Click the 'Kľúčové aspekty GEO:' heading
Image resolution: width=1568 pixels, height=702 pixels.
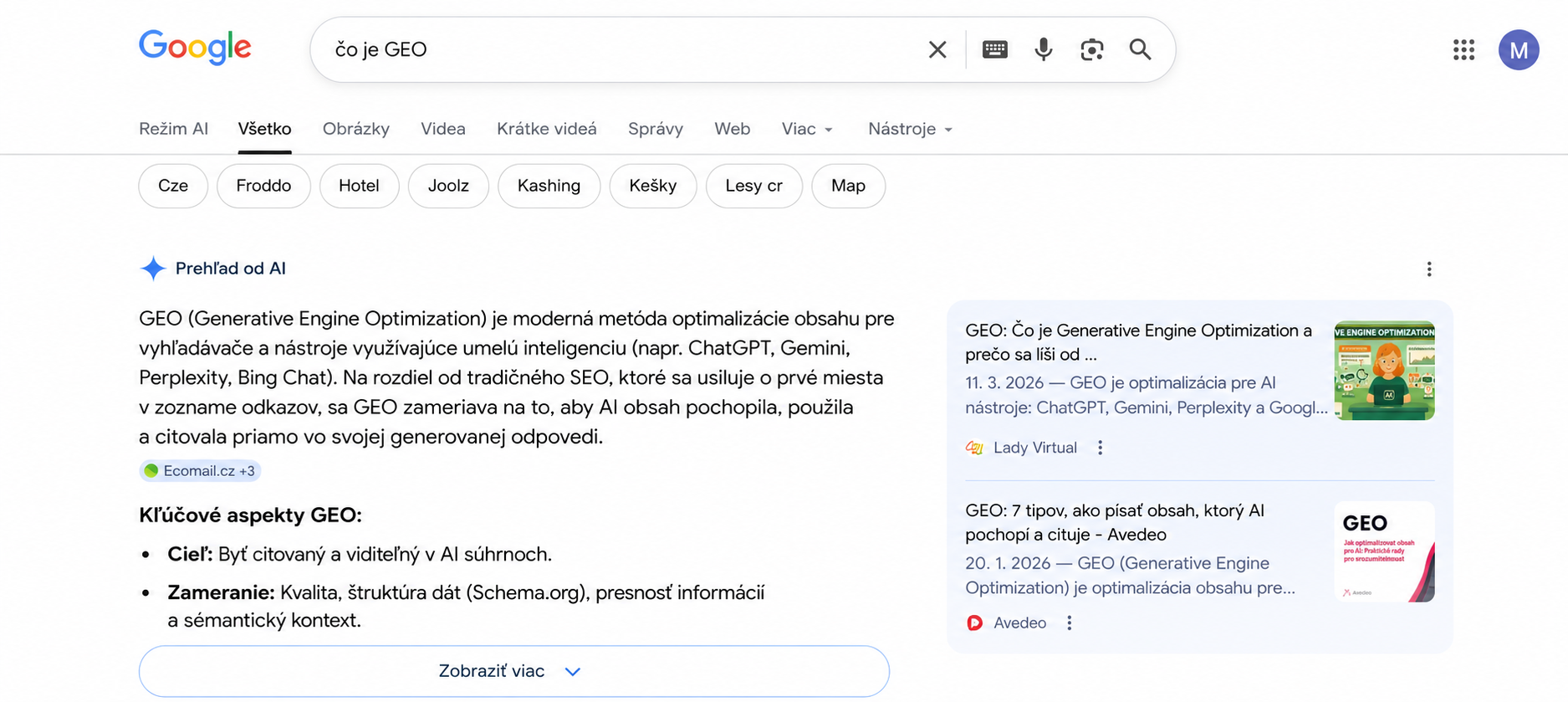250,515
